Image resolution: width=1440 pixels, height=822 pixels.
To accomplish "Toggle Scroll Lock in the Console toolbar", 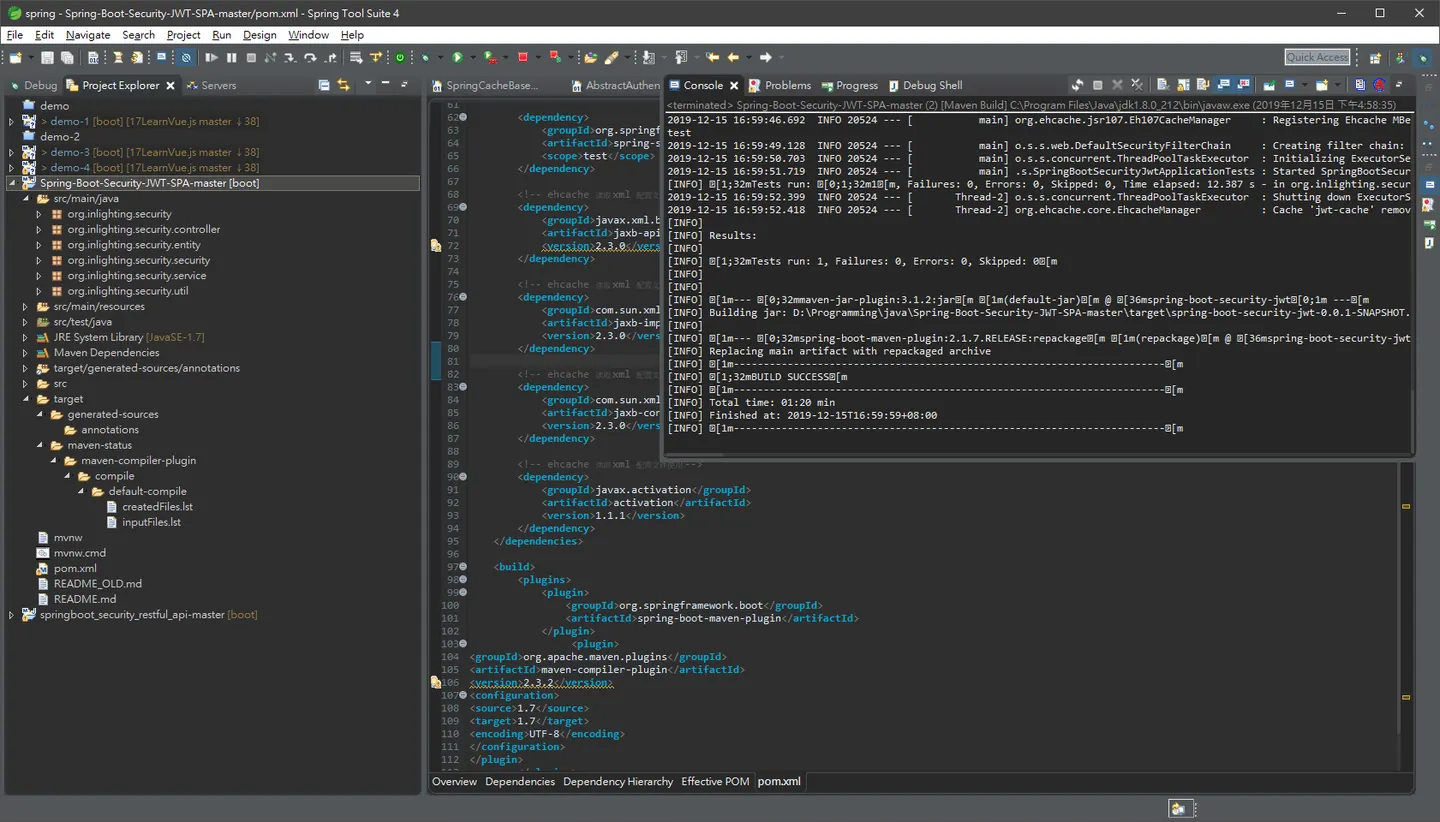I will [x=1183, y=85].
